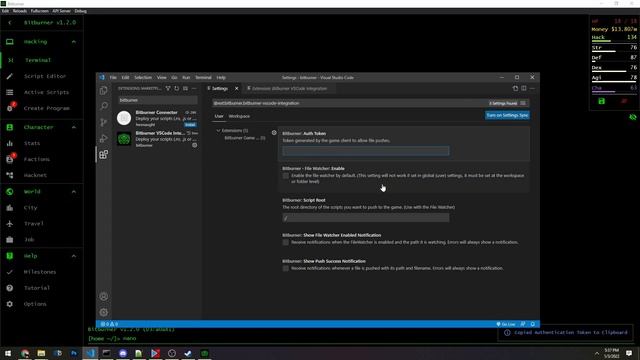The height and width of the screenshot is (360, 640).
Task: Filter extensions with the funnel icon
Action: point(168,88)
